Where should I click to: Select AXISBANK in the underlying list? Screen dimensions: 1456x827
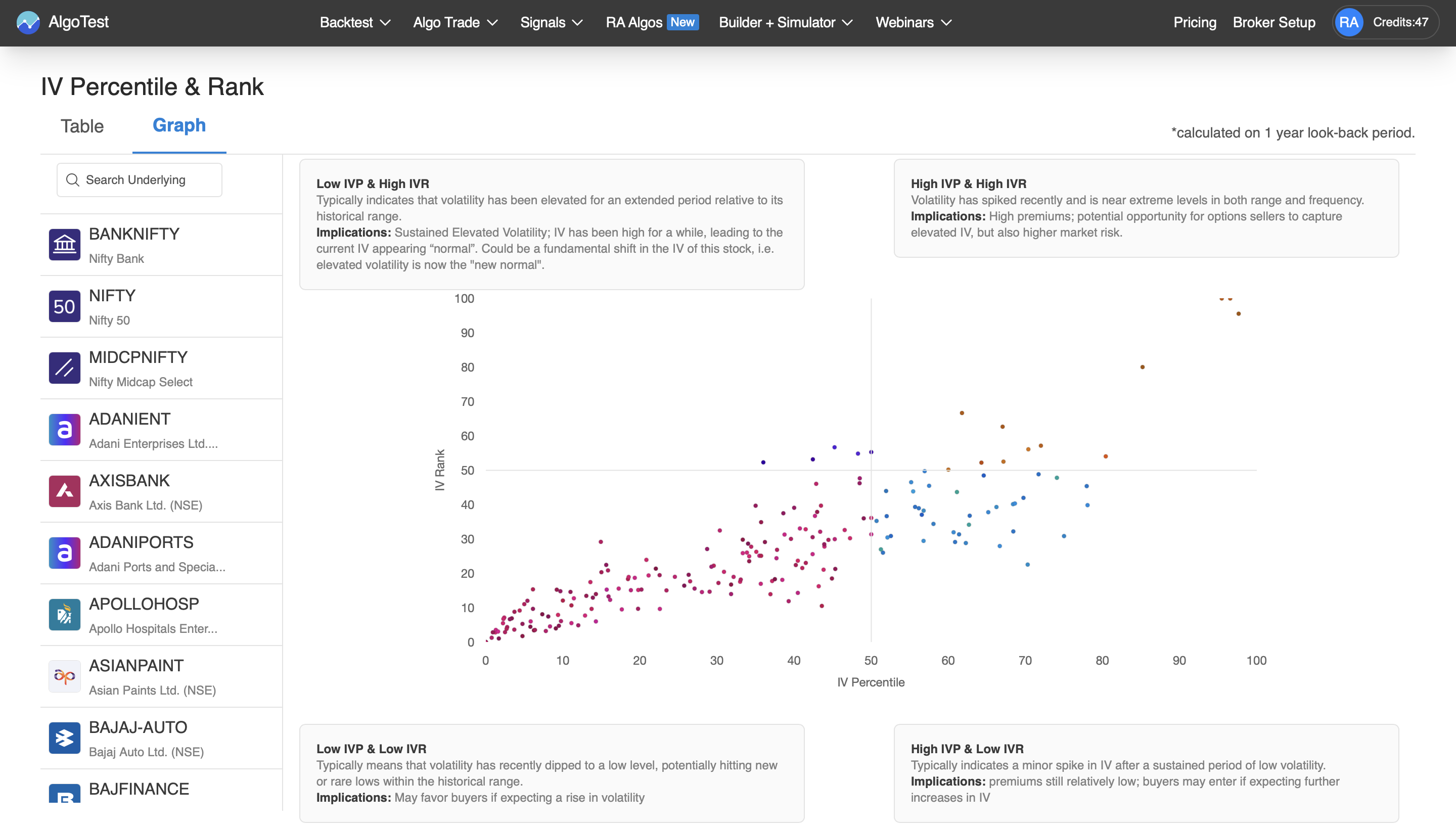click(161, 491)
